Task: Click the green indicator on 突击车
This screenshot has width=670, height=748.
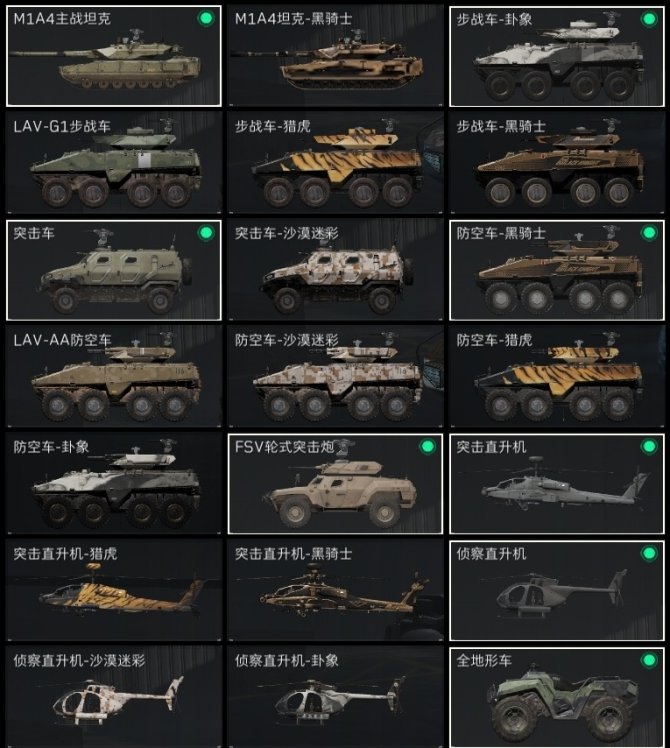Action: [206, 233]
